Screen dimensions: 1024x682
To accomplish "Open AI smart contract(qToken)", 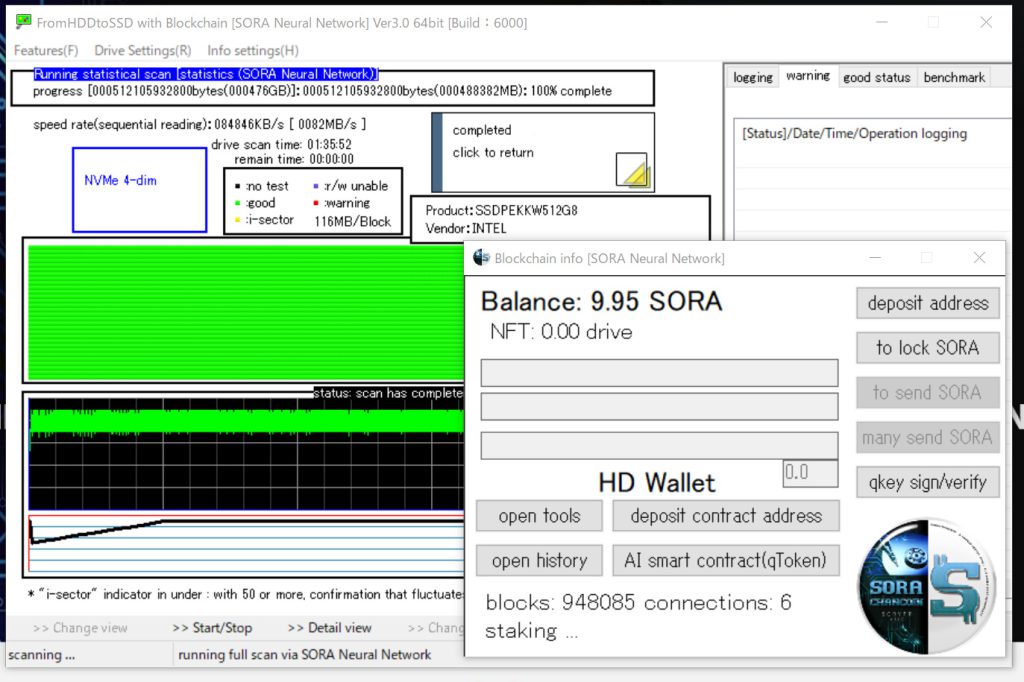I will 726,560.
